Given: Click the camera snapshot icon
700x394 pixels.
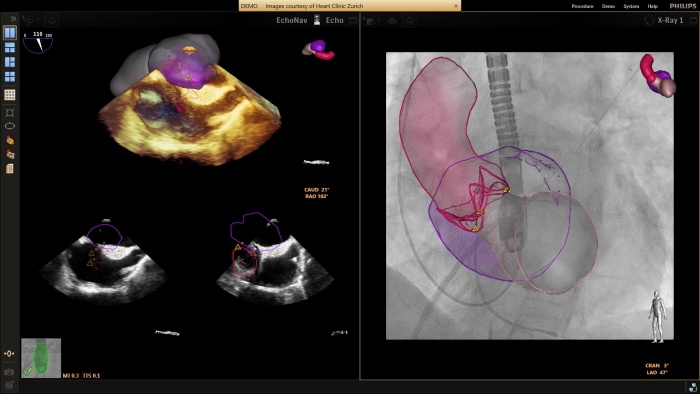Looking at the screenshot, I should pos(9,372).
